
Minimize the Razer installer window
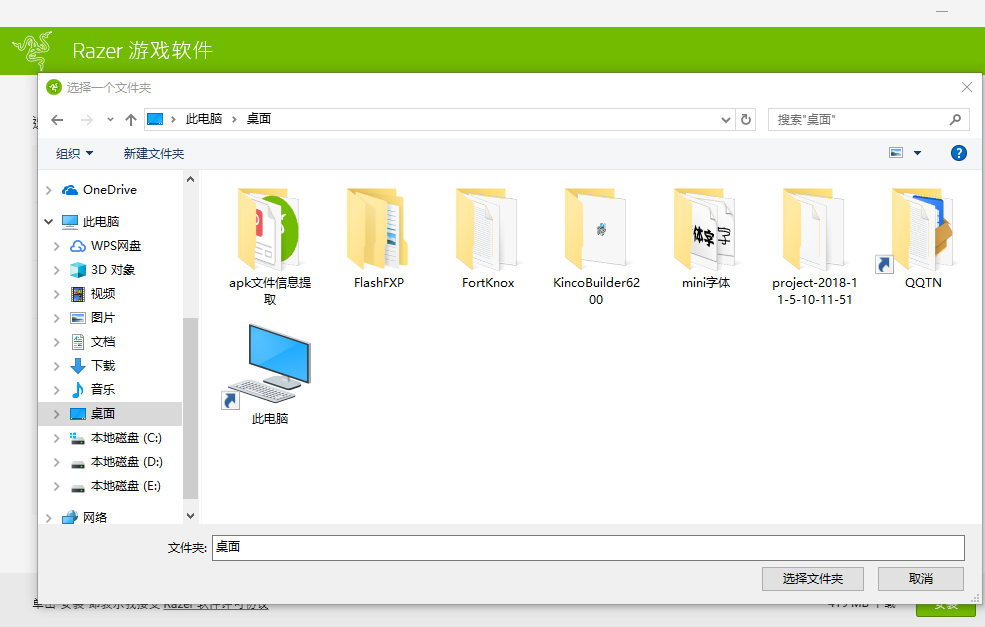click(x=942, y=11)
